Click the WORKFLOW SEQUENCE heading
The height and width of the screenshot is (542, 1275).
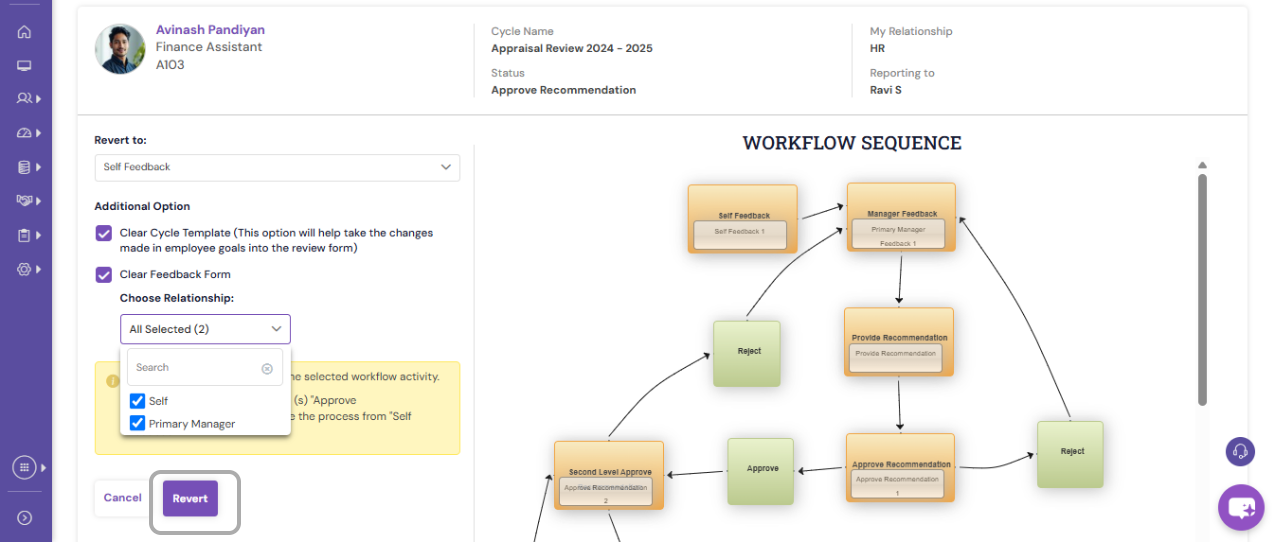coord(852,143)
